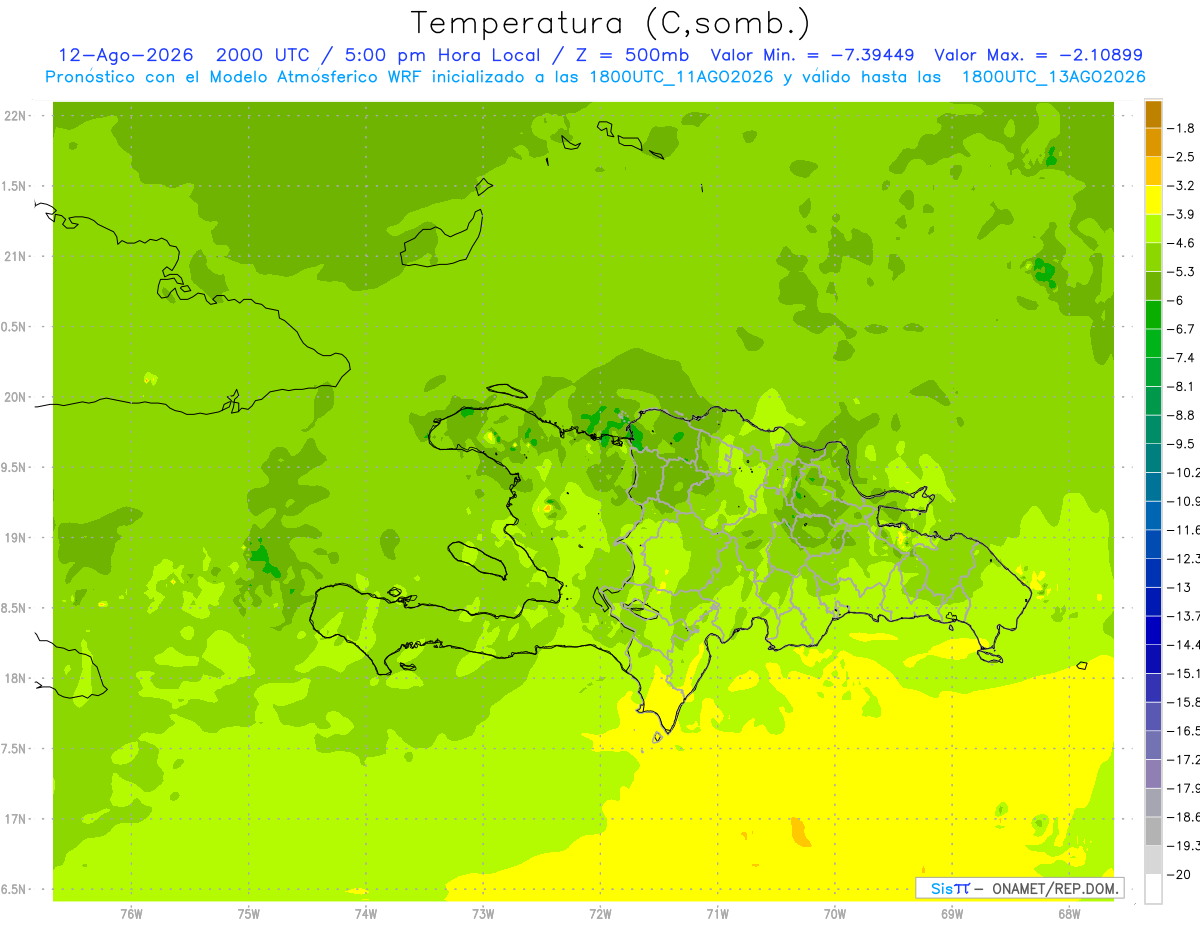1200x927 pixels.
Task: Click the '-4.6' colorbar label
Action: 1183,243
